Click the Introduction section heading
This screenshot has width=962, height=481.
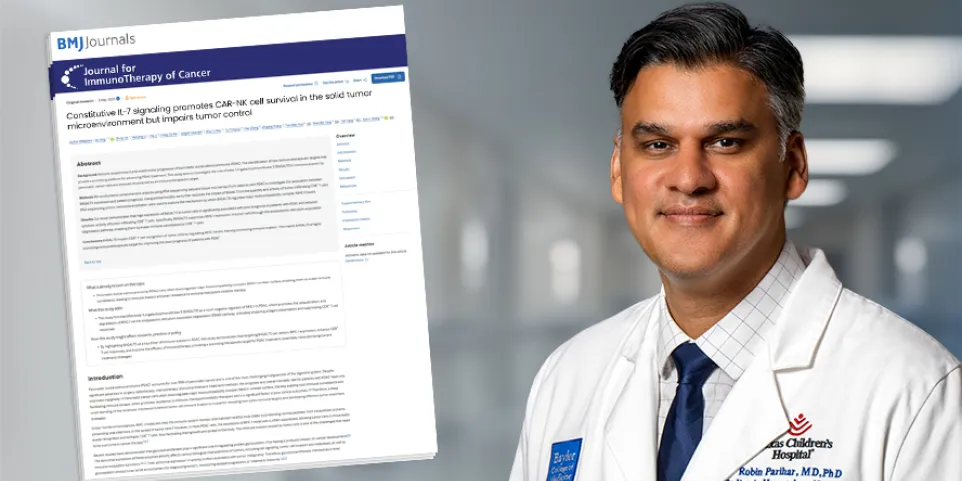coord(104,377)
